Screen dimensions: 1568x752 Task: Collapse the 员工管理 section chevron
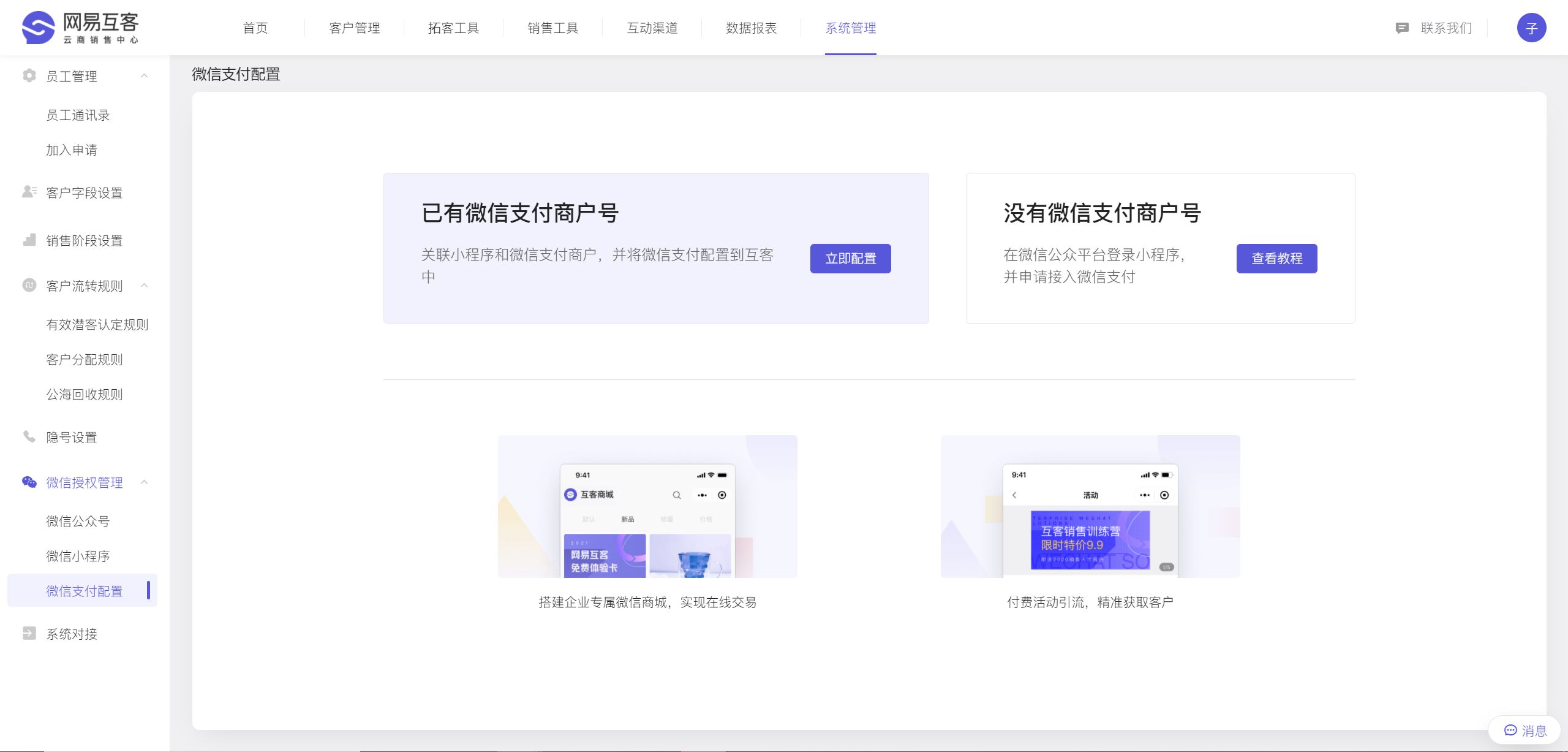pos(145,76)
